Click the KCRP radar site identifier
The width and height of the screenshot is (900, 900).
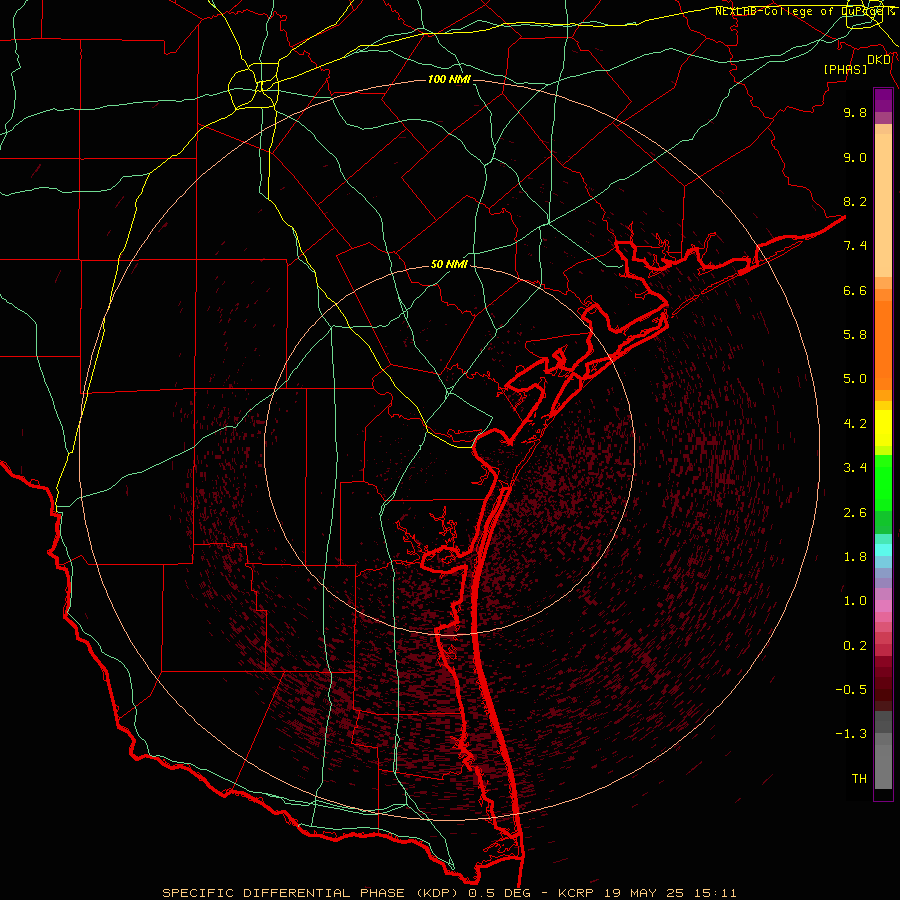coord(577,893)
